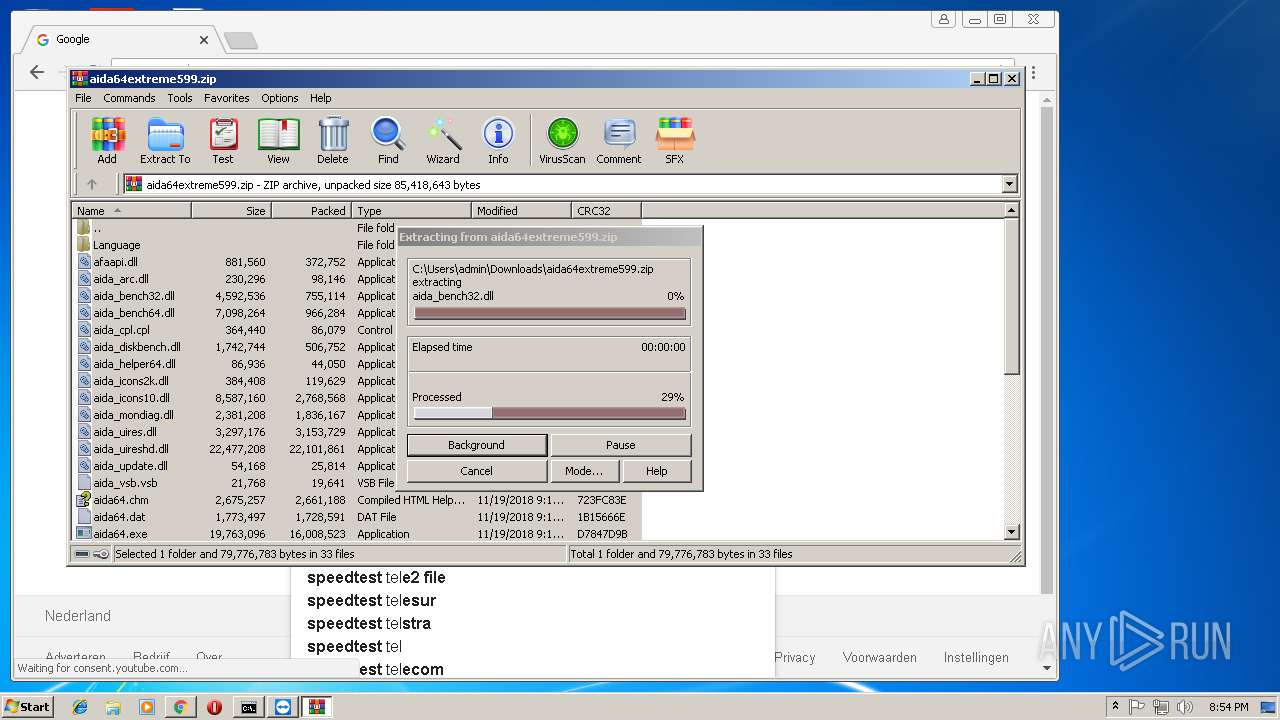Open the File menu
1280x720 pixels.
(x=83, y=98)
